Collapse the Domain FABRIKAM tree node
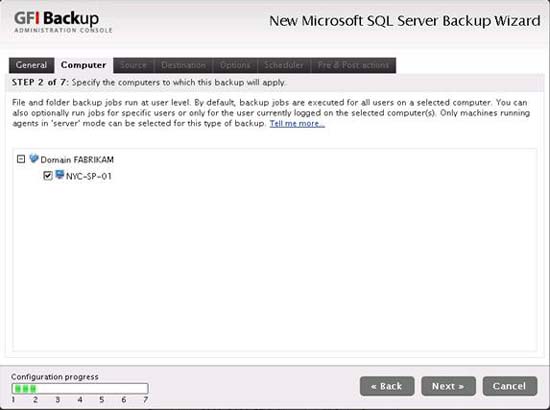This screenshot has height=410, width=550. pos(21,159)
